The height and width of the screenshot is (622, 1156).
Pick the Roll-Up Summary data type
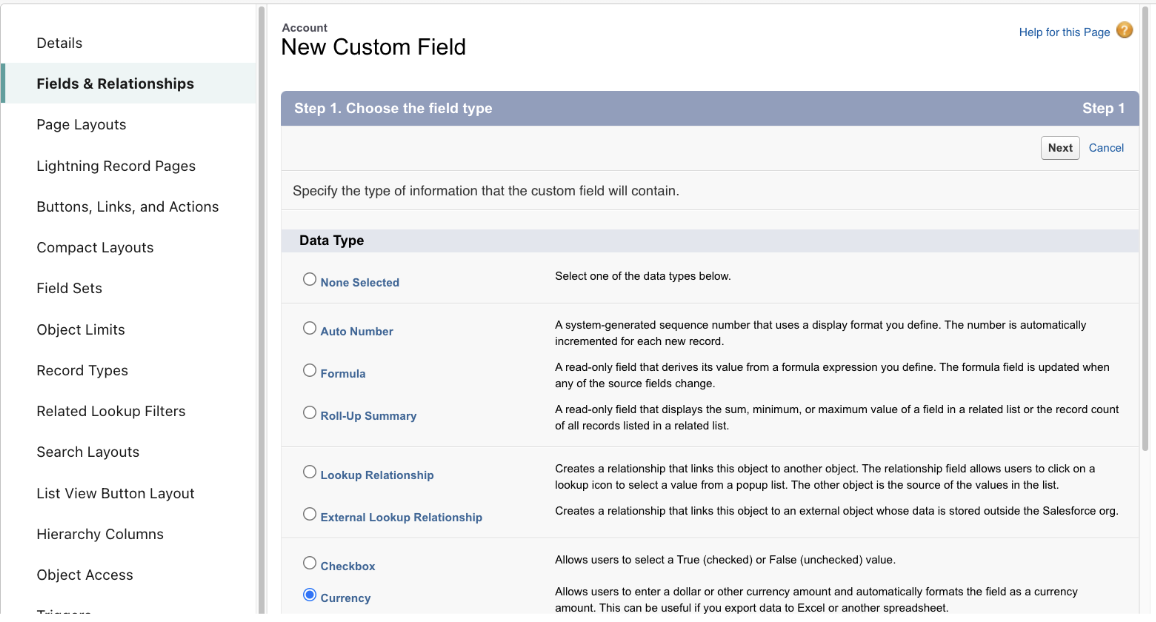pyautogui.click(x=310, y=413)
